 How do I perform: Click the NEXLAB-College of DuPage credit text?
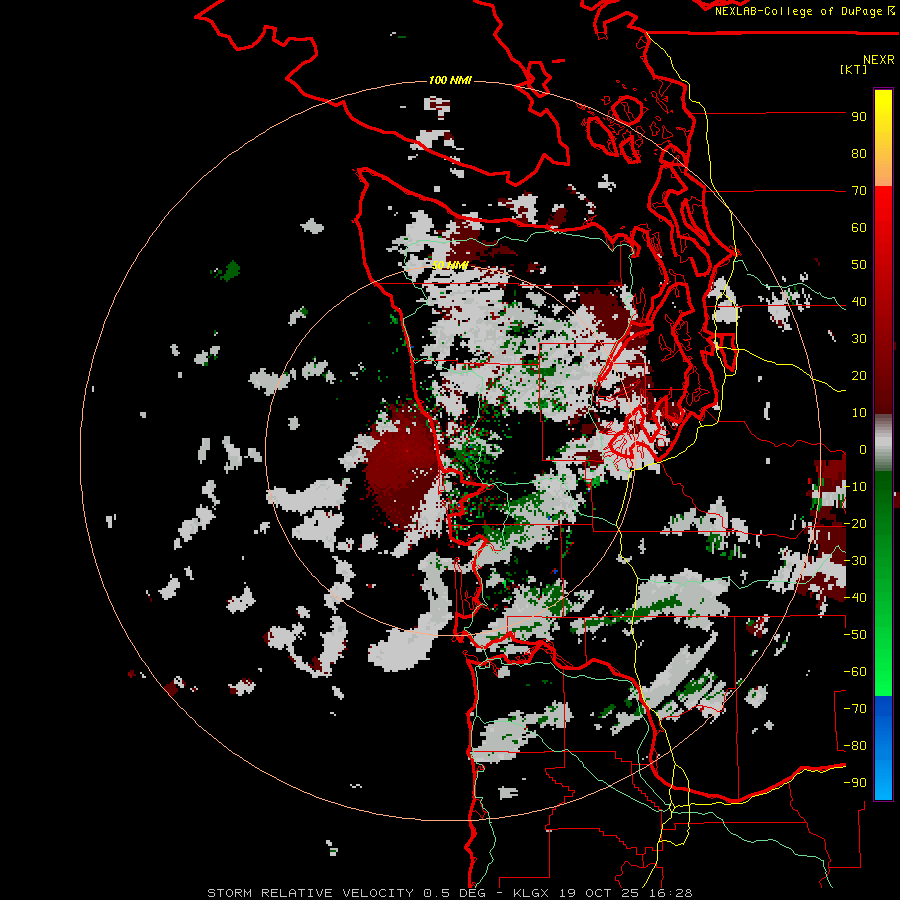coord(805,11)
